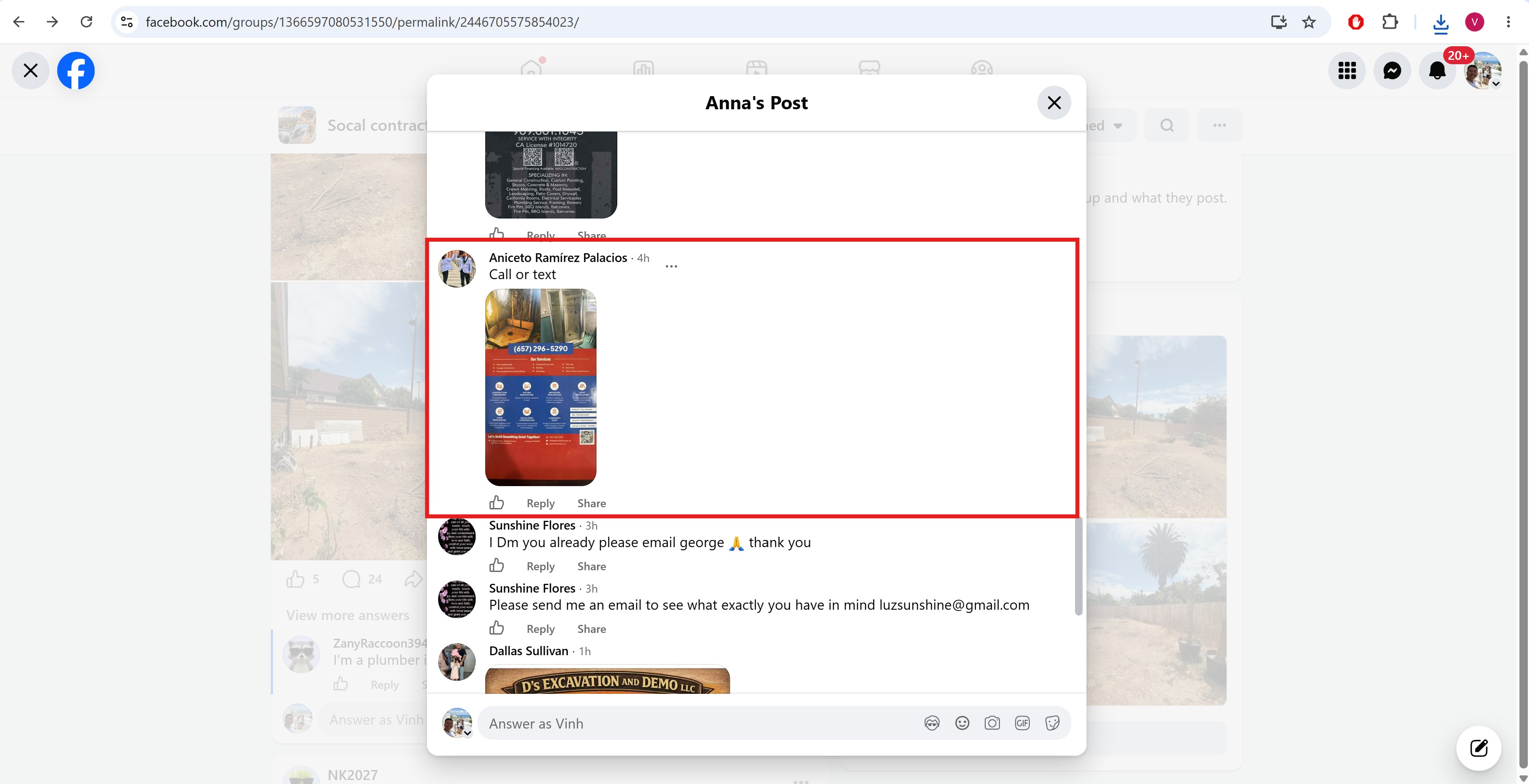Open the dark business card image in top comment
The width and height of the screenshot is (1529, 784).
pyautogui.click(x=551, y=175)
